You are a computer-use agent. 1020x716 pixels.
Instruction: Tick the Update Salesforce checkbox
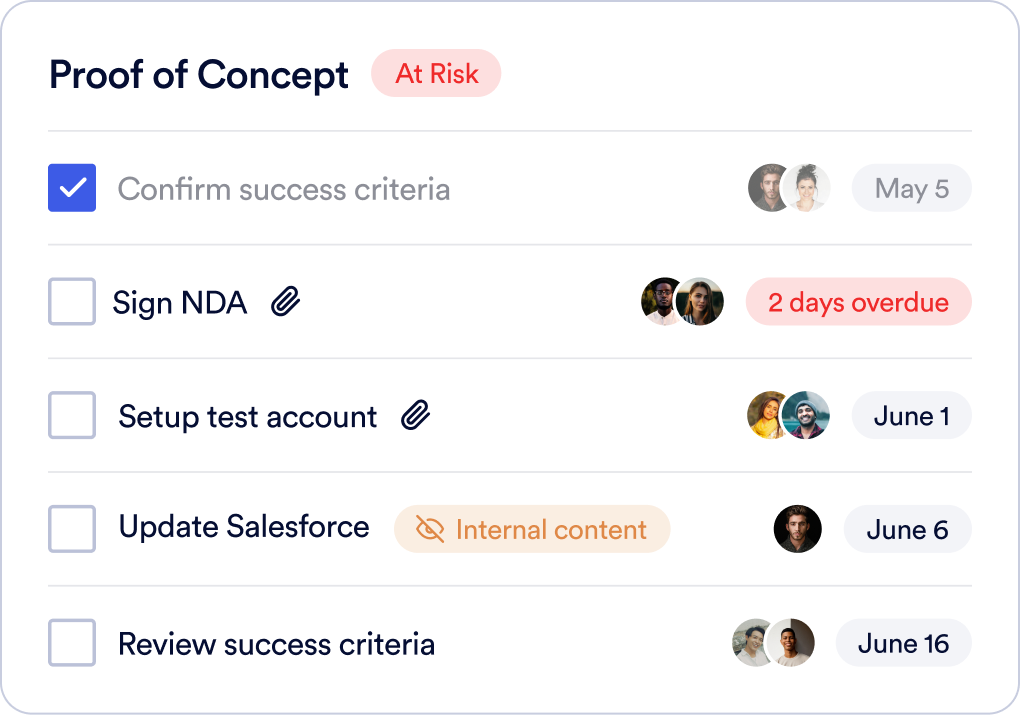pos(72,529)
